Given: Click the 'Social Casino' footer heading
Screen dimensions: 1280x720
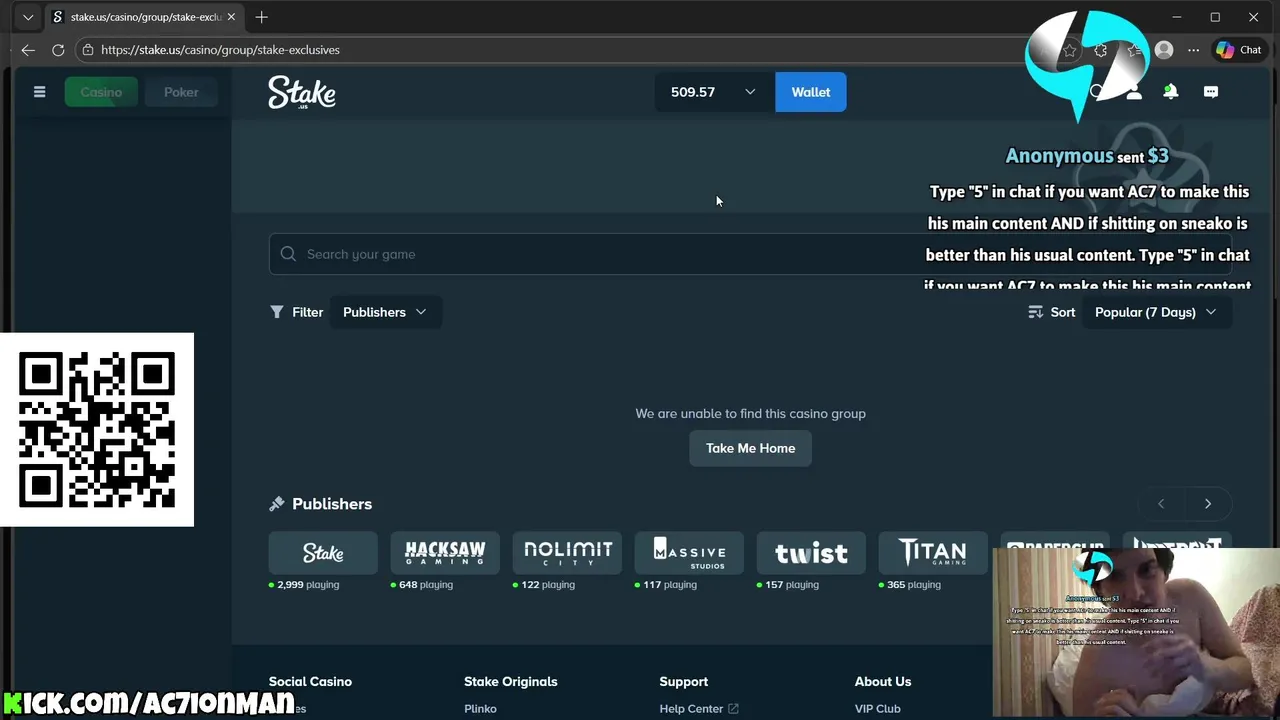Looking at the screenshot, I should 310,682.
